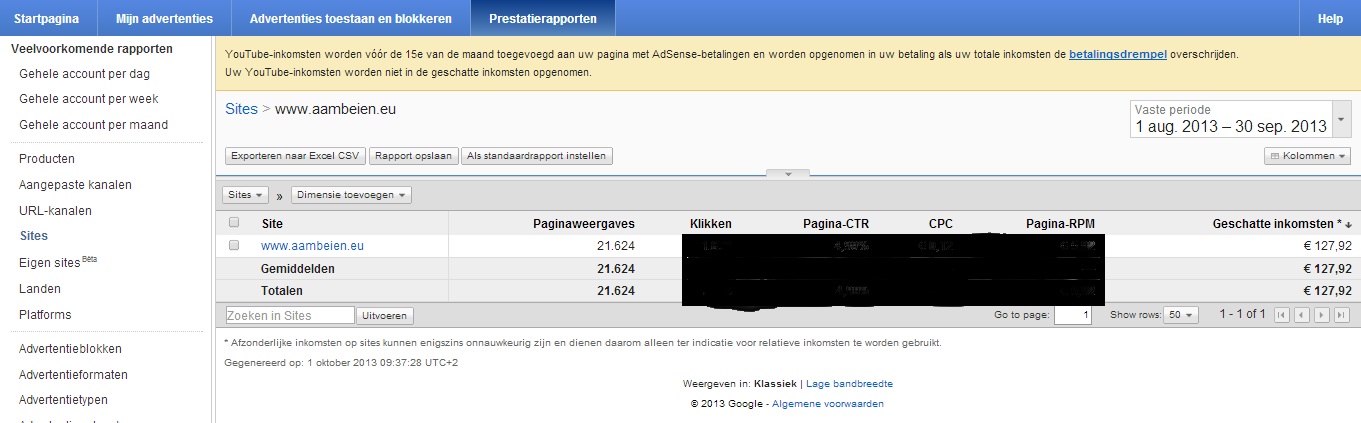Select Eigen sites Bèta in sidebar
The image size is (1361, 423).
click(x=58, y=262)
